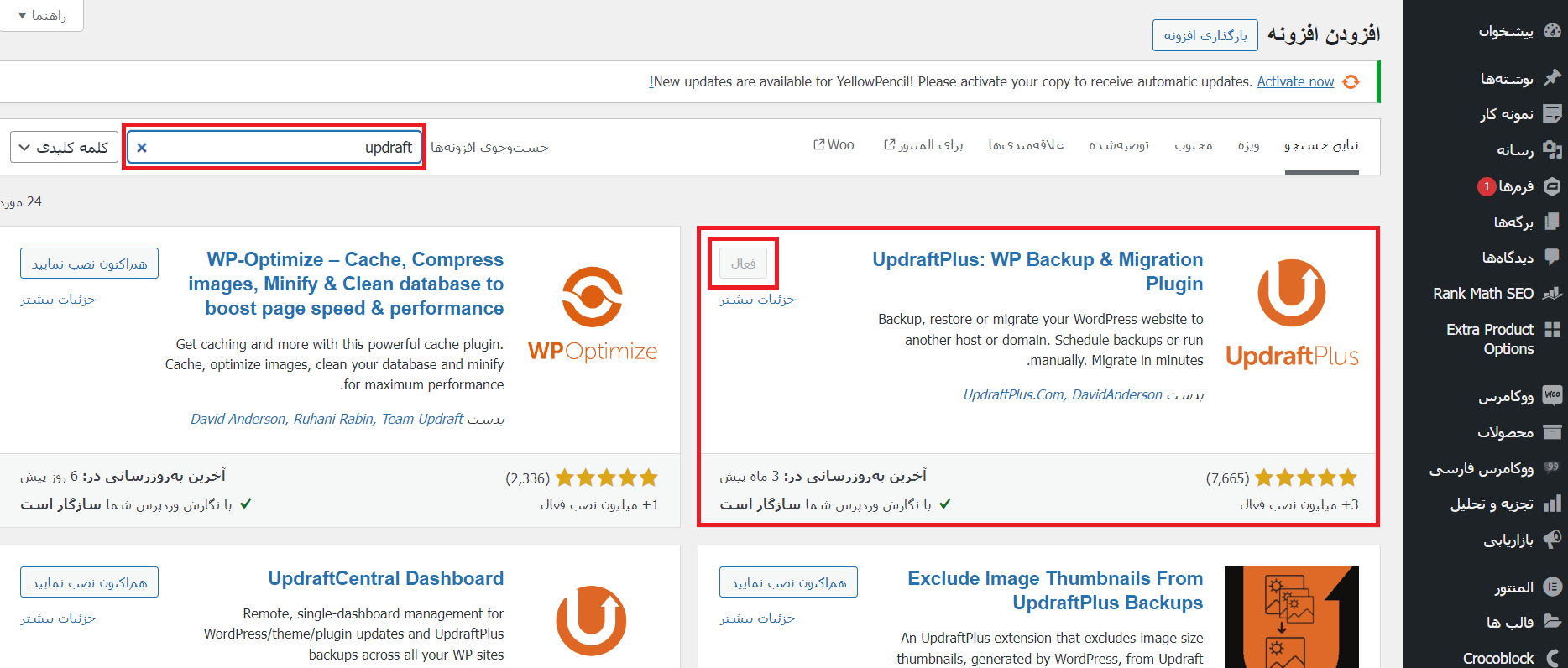The height and width of the screenshot is (668, 1568).
Task: Click the Persian WooCommerce (ووکامرس فارسی) icon
Action: point(1552,467)
